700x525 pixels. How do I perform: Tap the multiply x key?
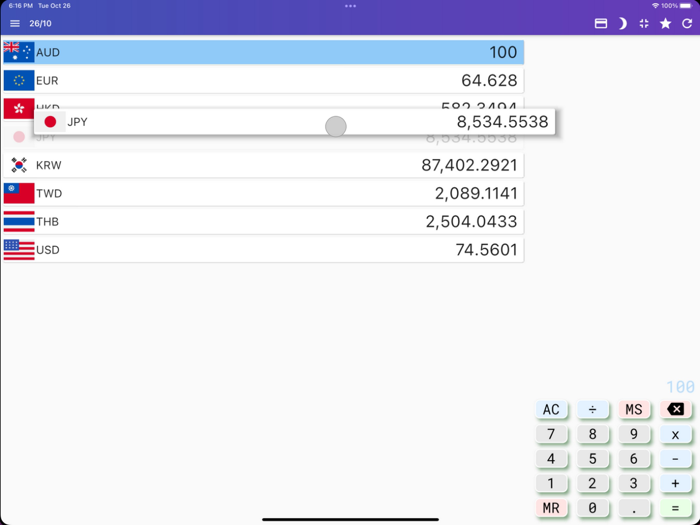pos(675,434)
